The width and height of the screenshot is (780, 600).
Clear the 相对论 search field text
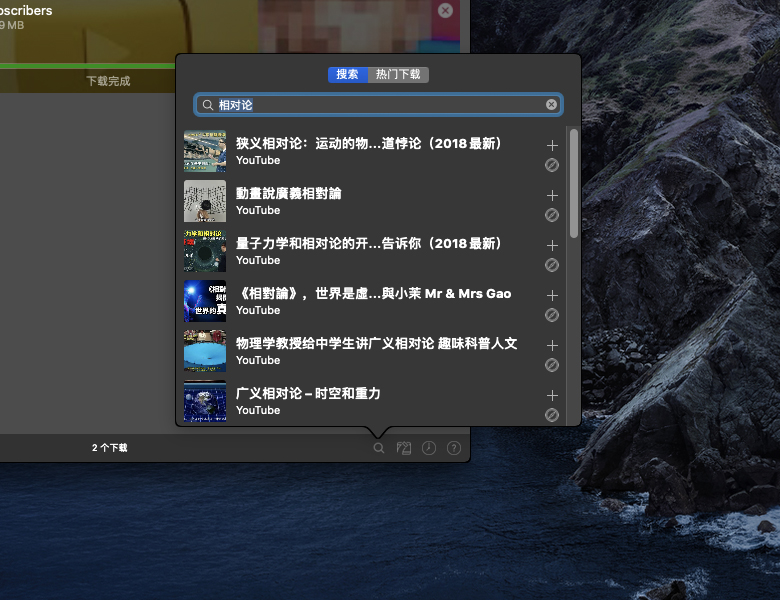[551, 104]
